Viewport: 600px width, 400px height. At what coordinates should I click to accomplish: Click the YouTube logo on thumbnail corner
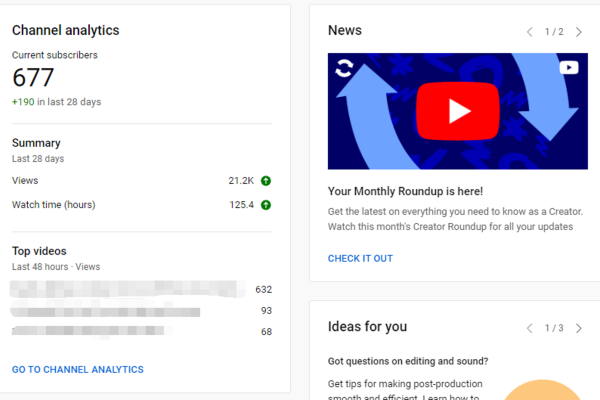pos(569,68)
